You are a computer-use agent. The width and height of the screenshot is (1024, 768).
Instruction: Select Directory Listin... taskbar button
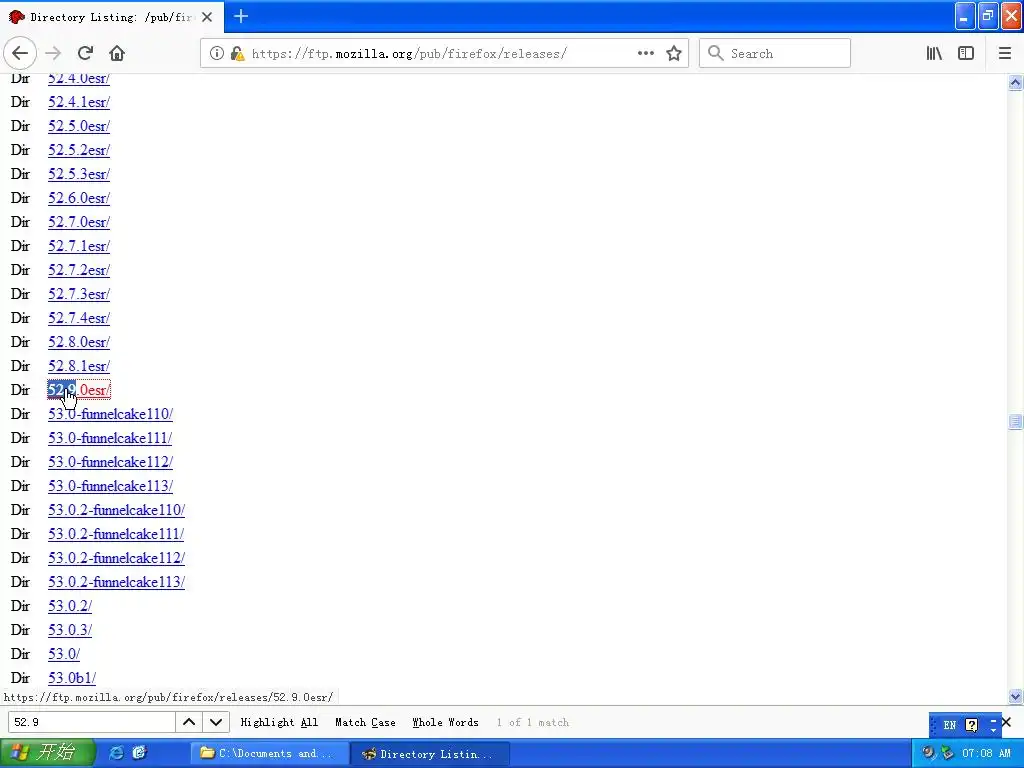click(x=430, y=754)
